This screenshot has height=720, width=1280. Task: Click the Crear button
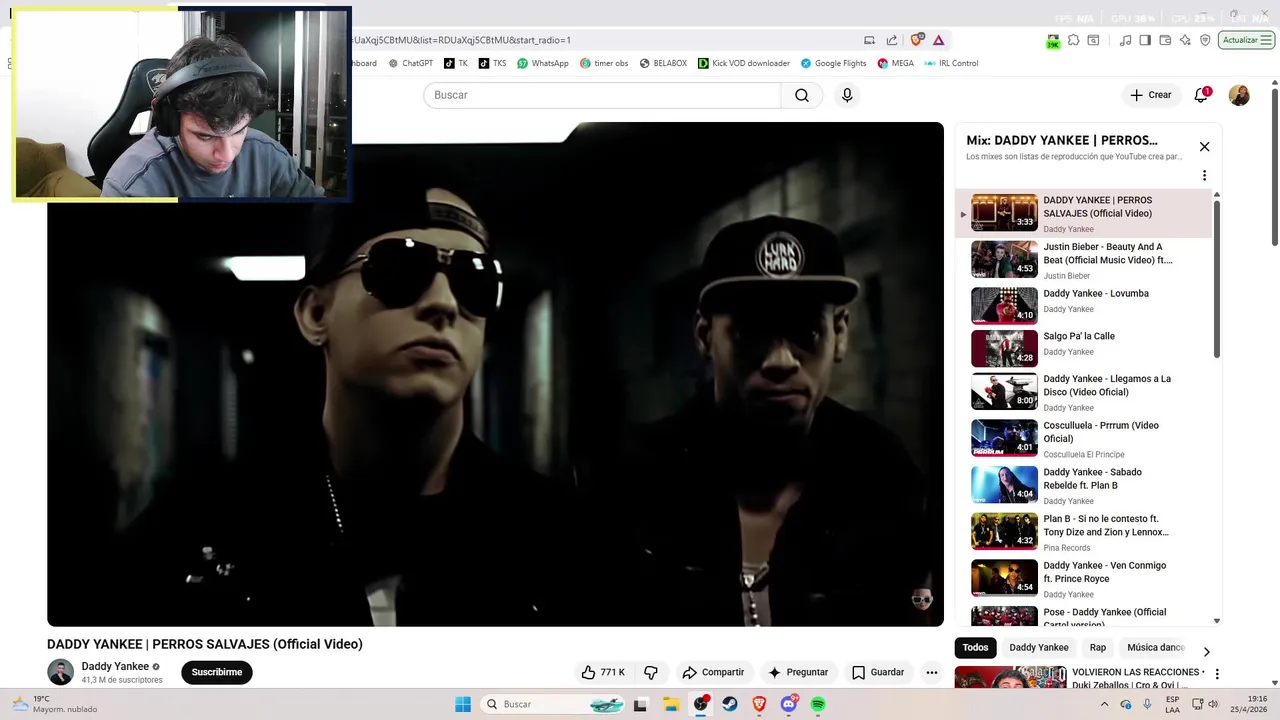(x=1150, y=95)
